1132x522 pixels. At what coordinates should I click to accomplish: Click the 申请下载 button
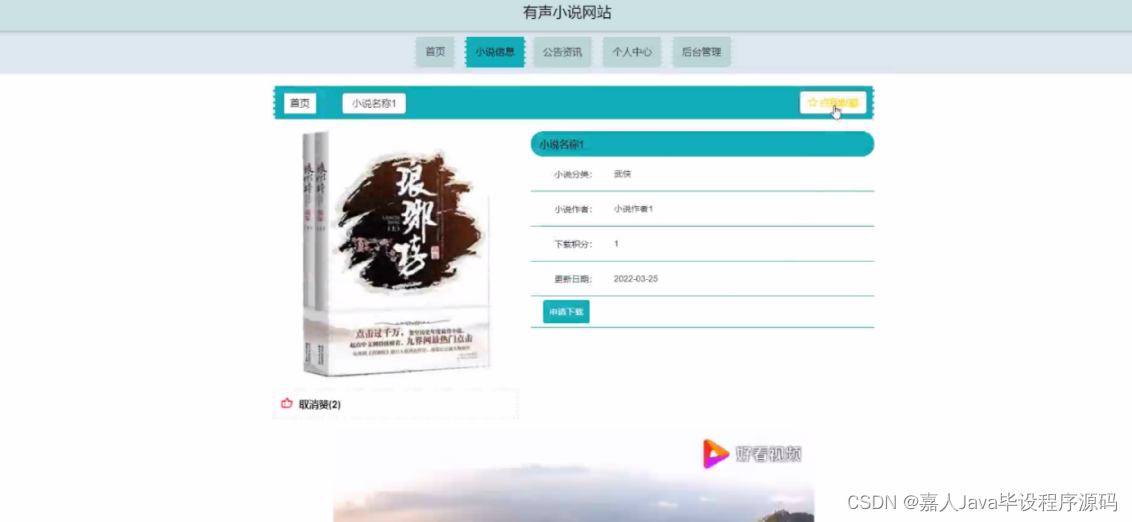tap(566, 312)
